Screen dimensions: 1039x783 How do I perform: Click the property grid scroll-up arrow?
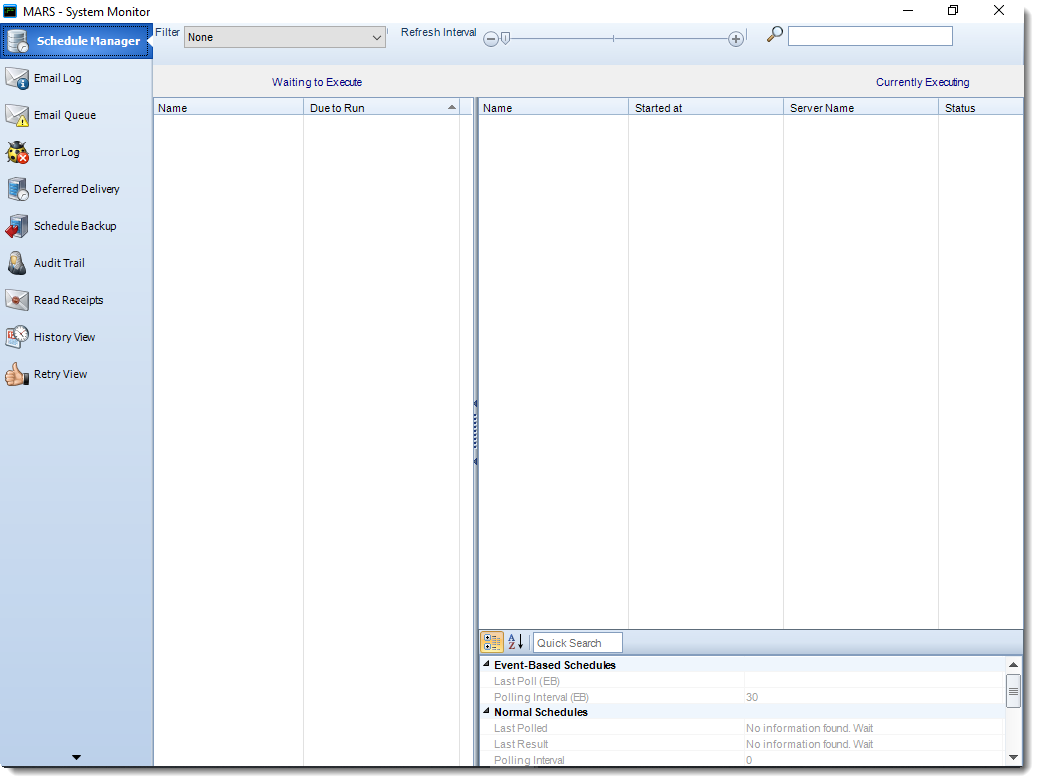pos(1013,664)
